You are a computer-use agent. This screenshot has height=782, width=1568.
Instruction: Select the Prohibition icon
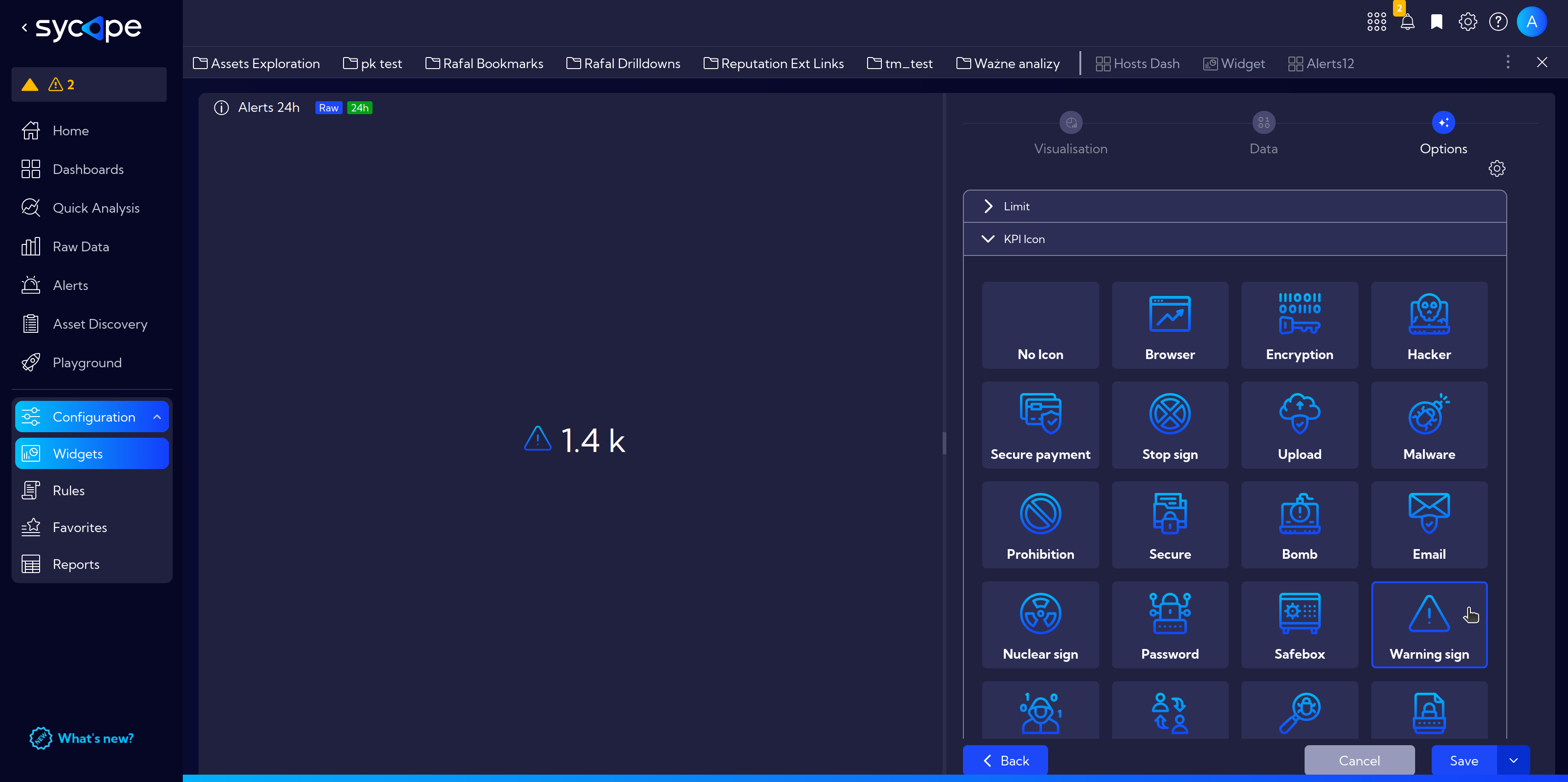click(x=1040, y=525)
